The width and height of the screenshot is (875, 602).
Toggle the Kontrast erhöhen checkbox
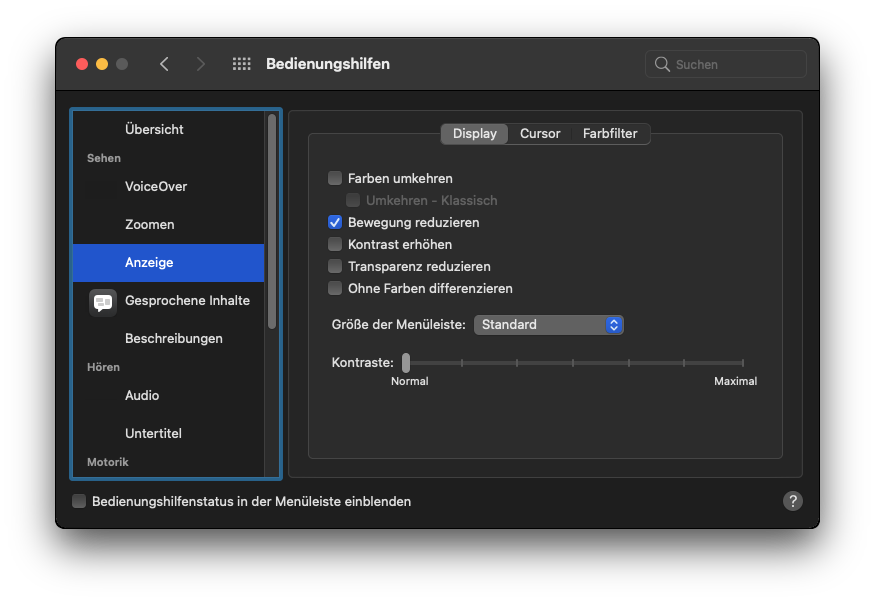(335, 244)
